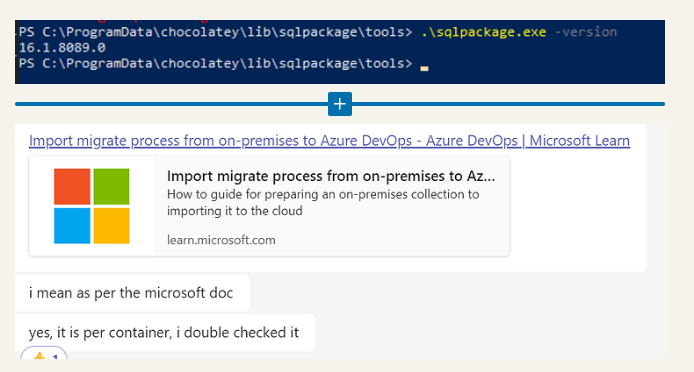Open the Import migrate process Microsoft Learn link
Viewport: 694px width, 372px height.
329,141
